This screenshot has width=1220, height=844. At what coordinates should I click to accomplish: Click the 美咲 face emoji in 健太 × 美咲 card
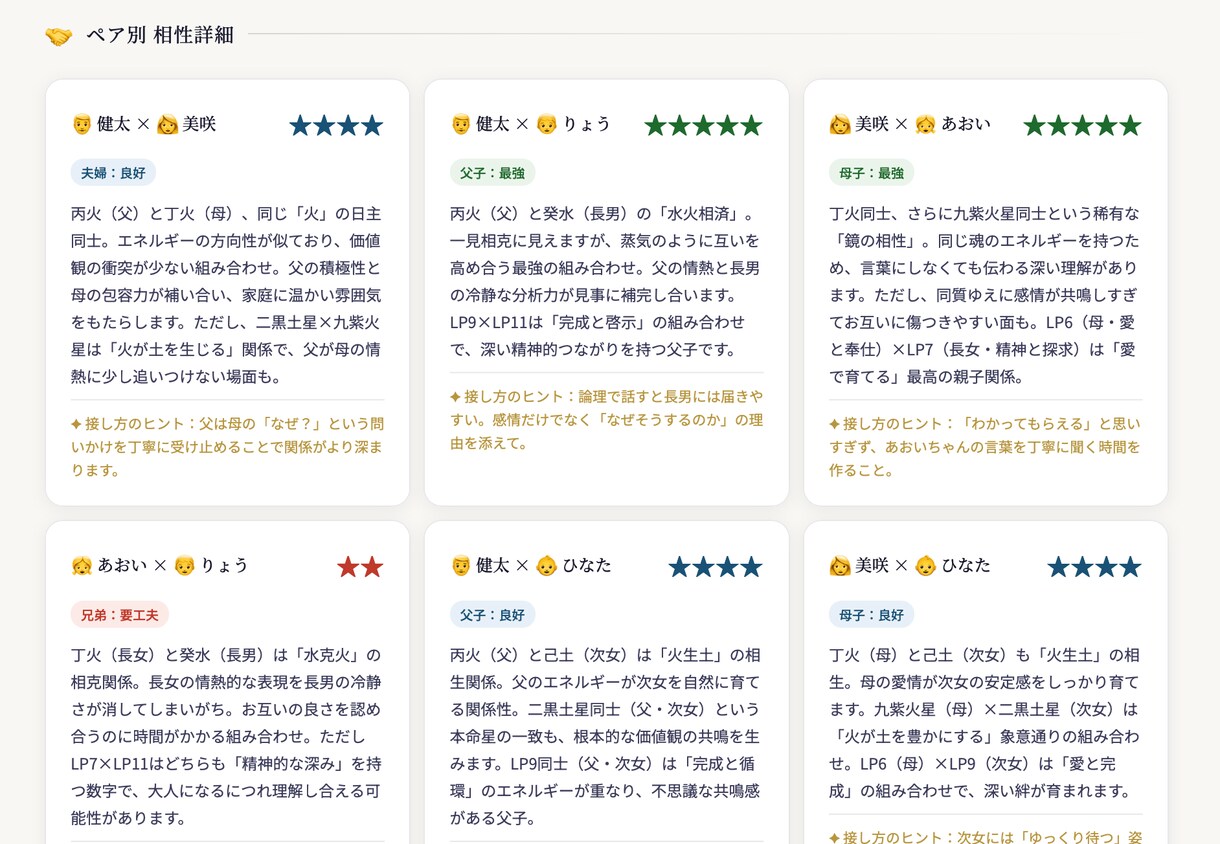click(167, 124)
